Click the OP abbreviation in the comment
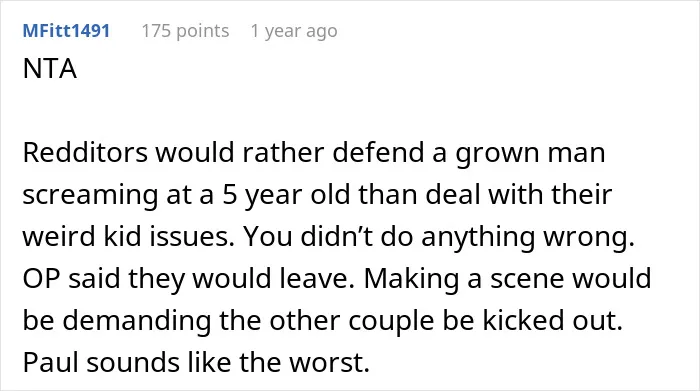Image resolution: width=700 pixels, height=391 pixels. pyautogui.click(x=41, y=279)
